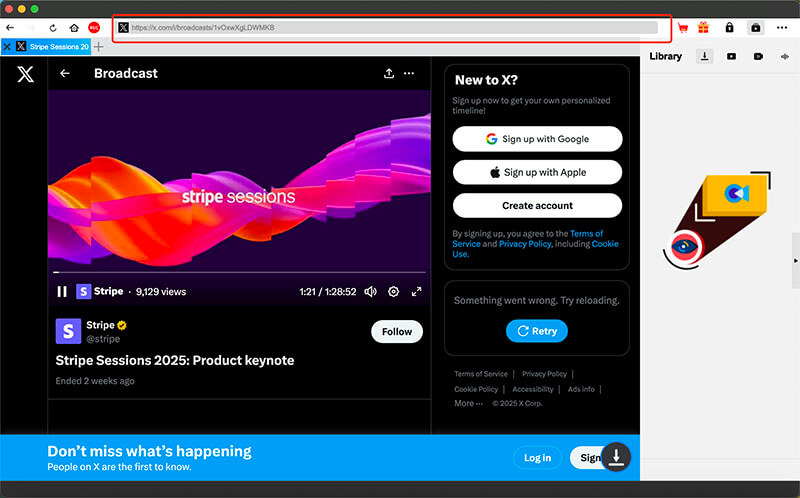Open the Library video tab icon
Screen dimensions: 800x498
click(x=731, y=56)
